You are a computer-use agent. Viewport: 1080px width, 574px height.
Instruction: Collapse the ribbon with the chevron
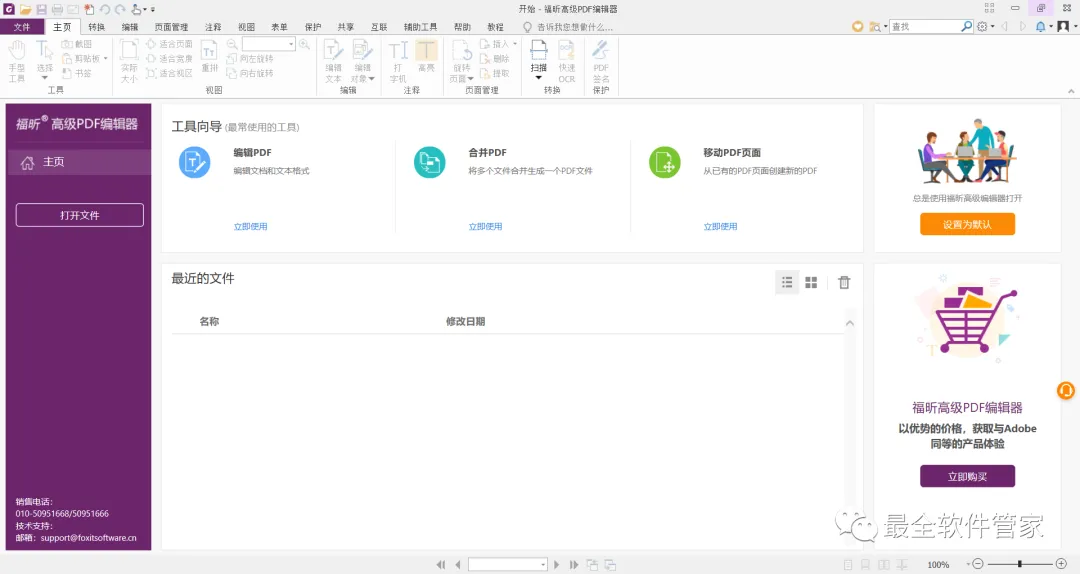point(1071,91)
